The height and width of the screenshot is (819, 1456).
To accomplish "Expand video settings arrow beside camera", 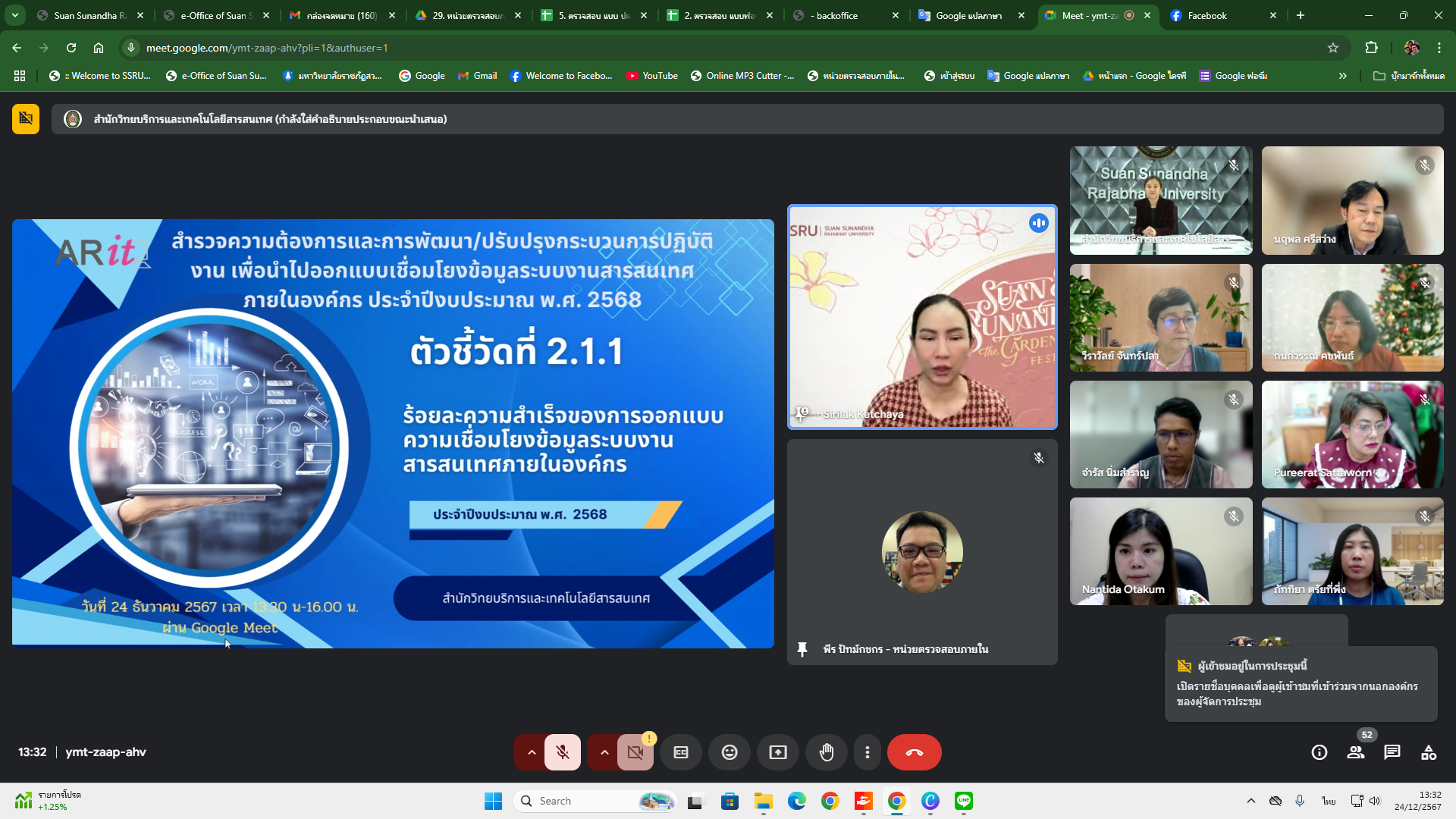I will (x=604, y=752).
